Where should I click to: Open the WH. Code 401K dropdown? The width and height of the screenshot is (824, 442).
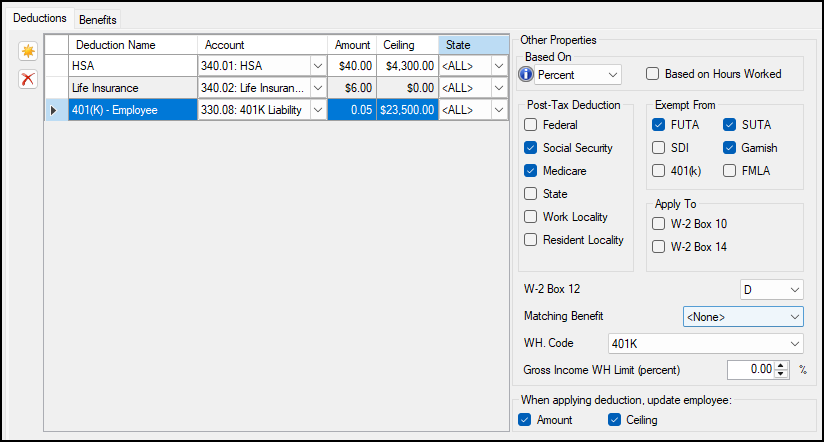(705, 344)
